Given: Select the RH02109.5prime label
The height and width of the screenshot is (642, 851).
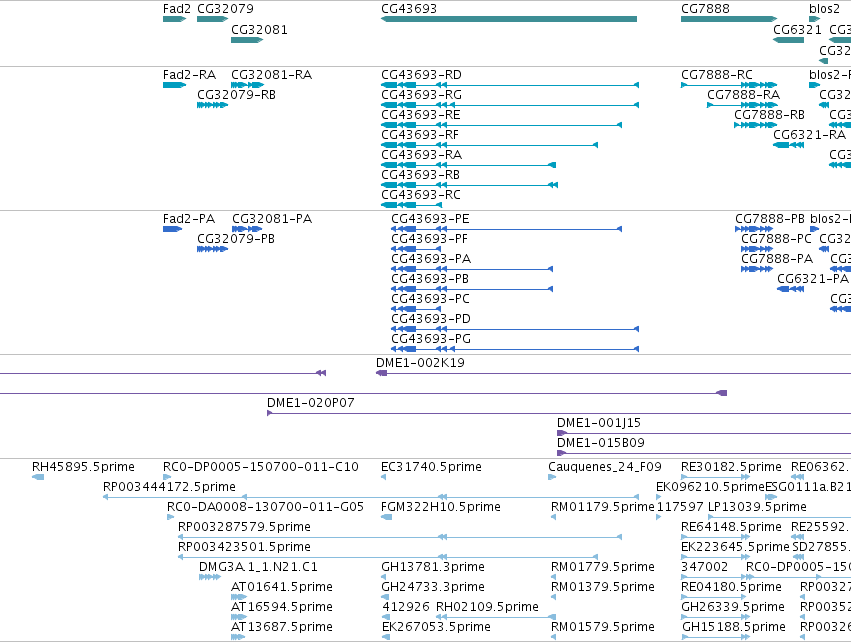Looking at the screenshot, I should [487, 607].
